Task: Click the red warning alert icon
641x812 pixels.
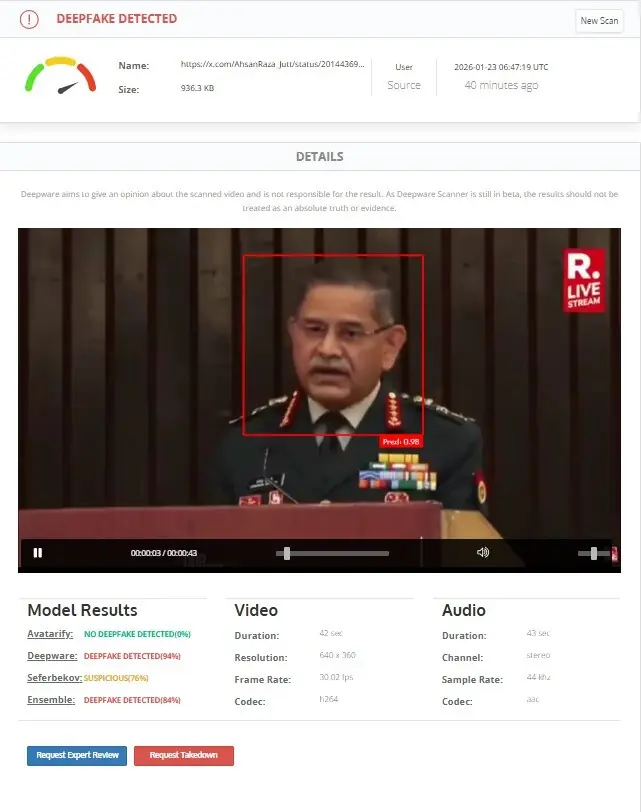Action: point(30,19)
